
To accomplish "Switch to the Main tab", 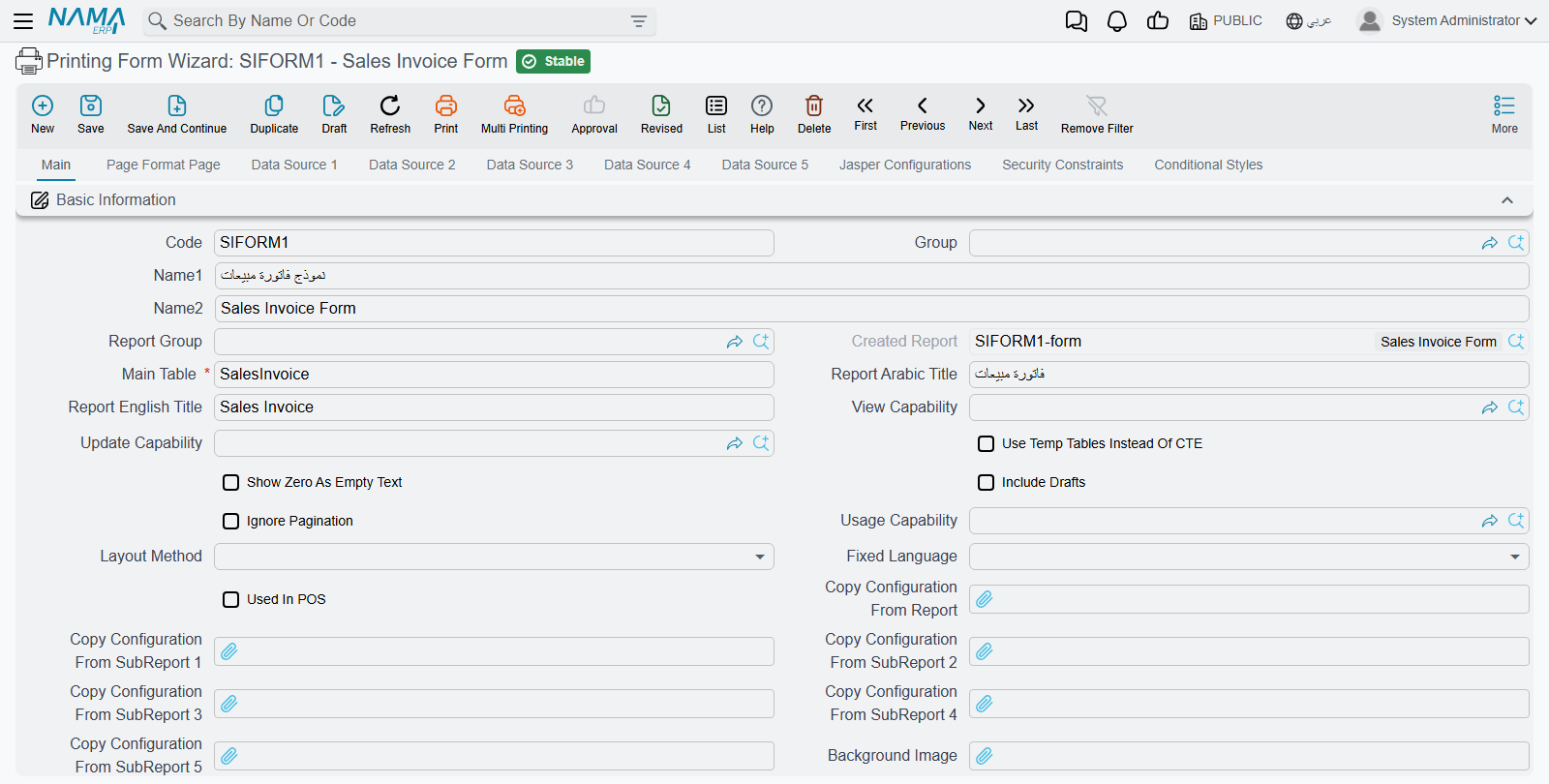I will click(x=56, y=165).
